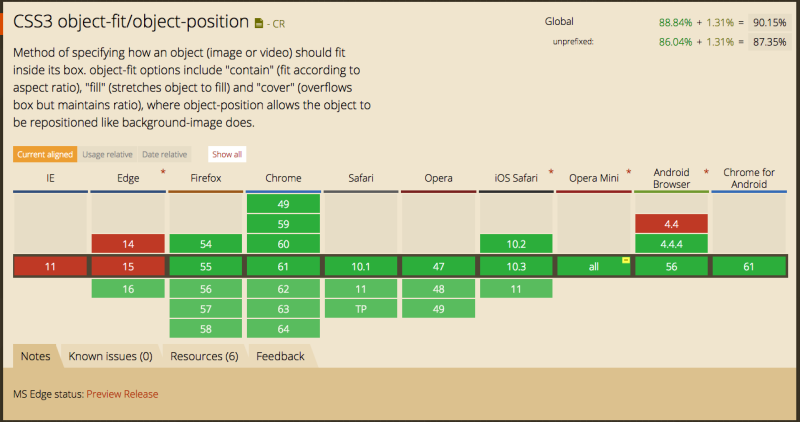Click the Firefox 54 version cell
Image resolution: width=800 pixels, height=422 pixels.
206,244
